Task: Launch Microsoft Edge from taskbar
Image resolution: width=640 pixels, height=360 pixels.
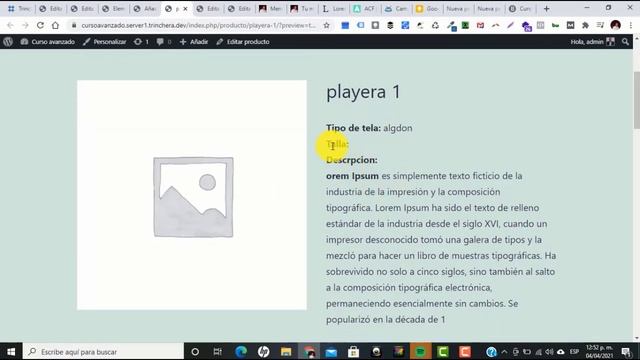Action: (241, 351)
